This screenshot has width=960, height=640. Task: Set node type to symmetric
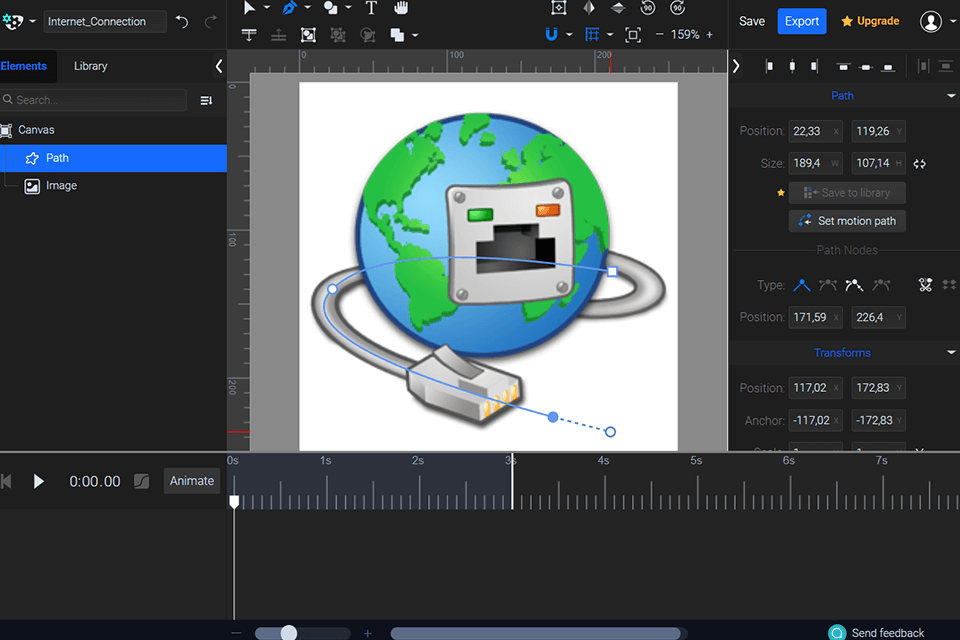point(881,285)
